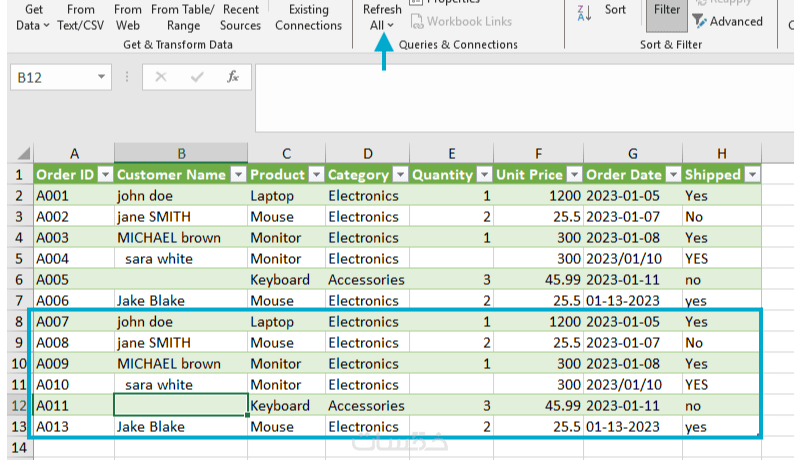Open the Shipped column filter dropdown

click(x=752, y=174)
